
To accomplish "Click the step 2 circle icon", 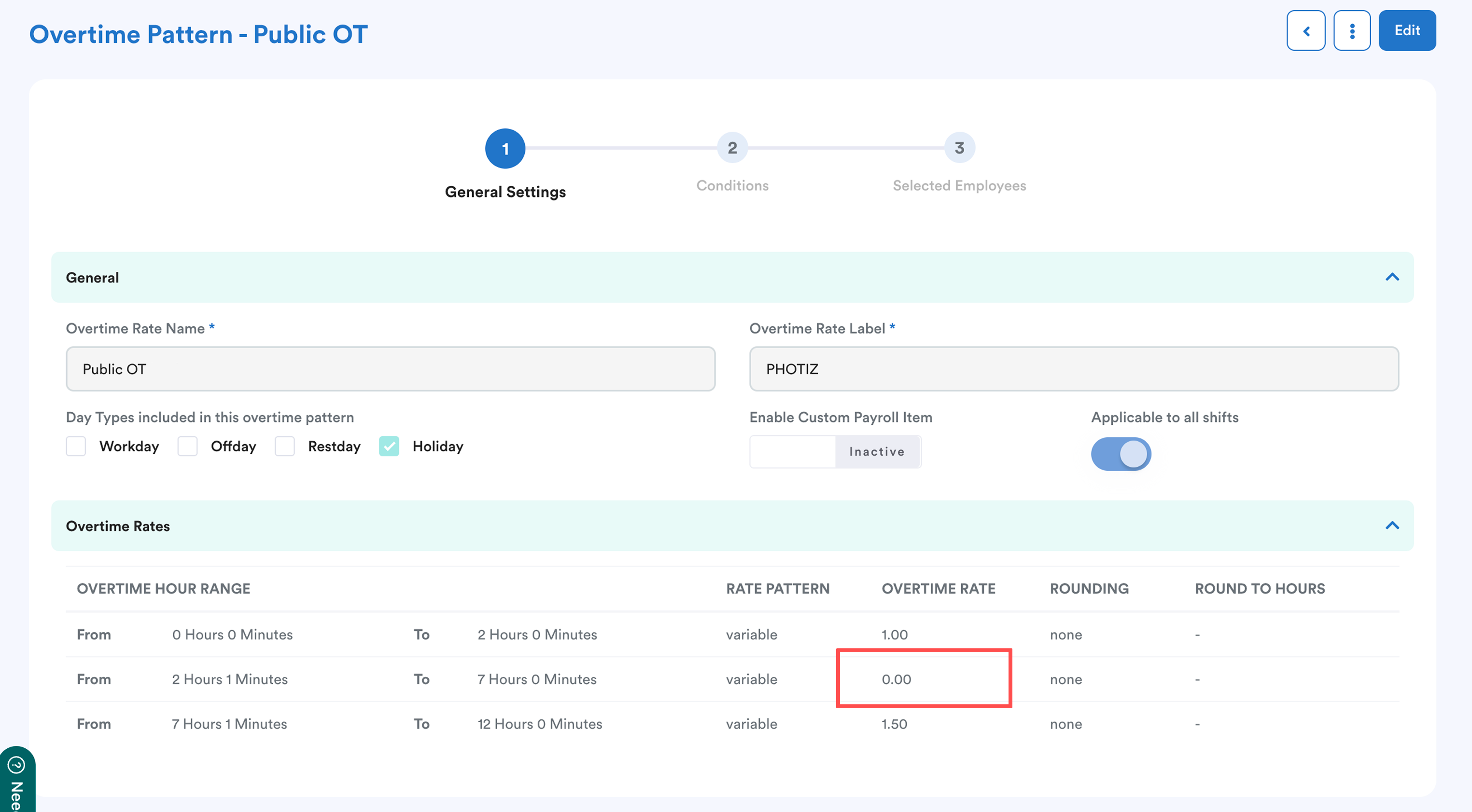I will (732, 148).
